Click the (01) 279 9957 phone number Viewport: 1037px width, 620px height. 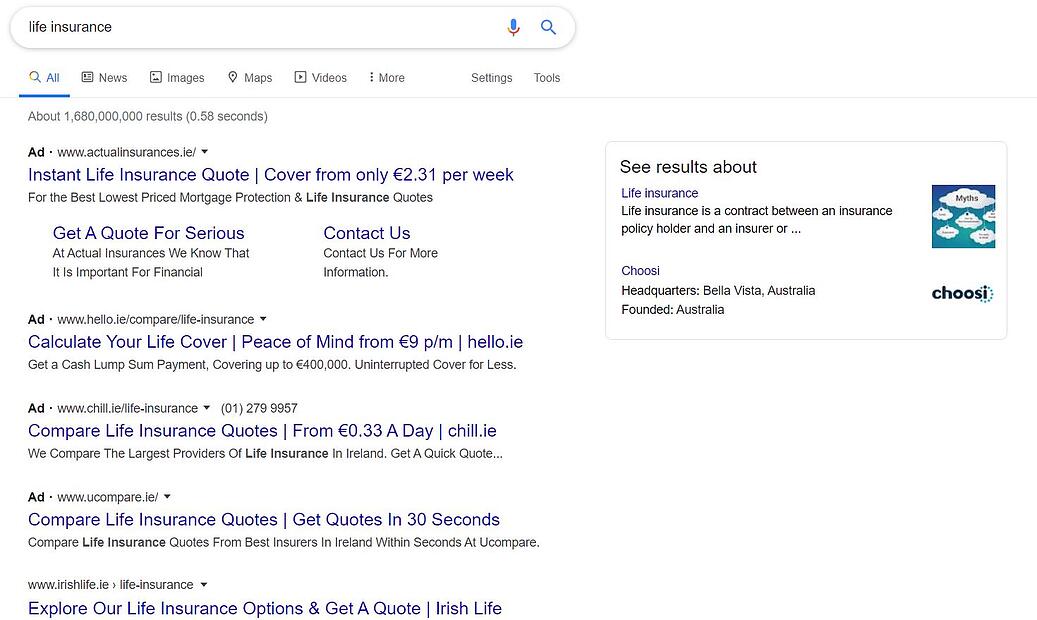(x=259, y=408)
